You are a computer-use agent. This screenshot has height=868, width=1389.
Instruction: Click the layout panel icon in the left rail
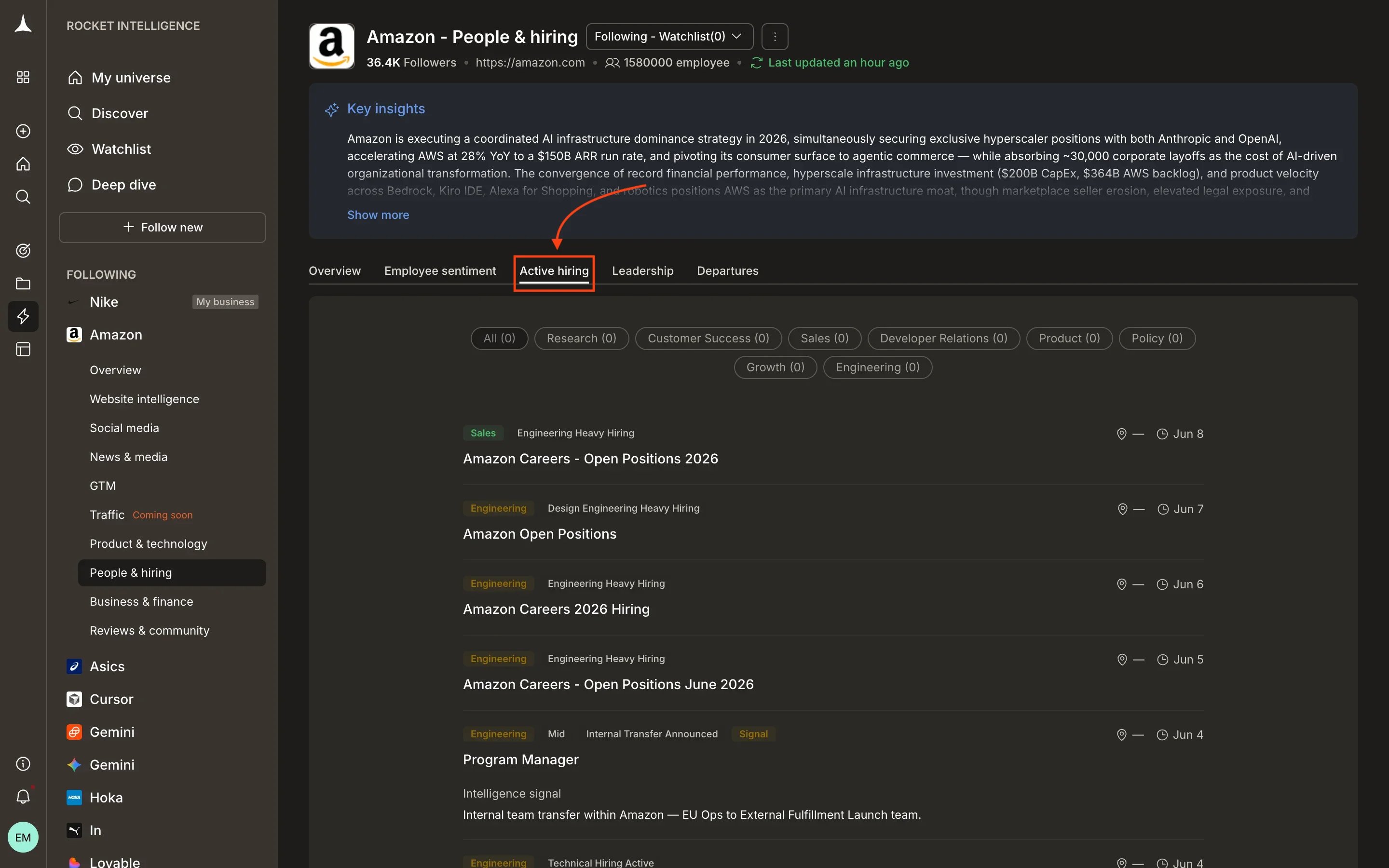pos(23,349)
